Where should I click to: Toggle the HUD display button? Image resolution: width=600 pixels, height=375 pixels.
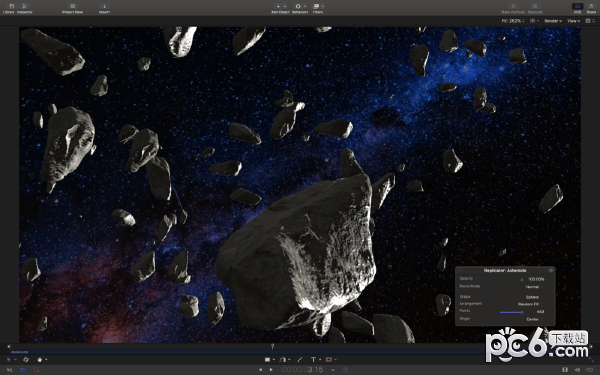(x=577, y=8)
